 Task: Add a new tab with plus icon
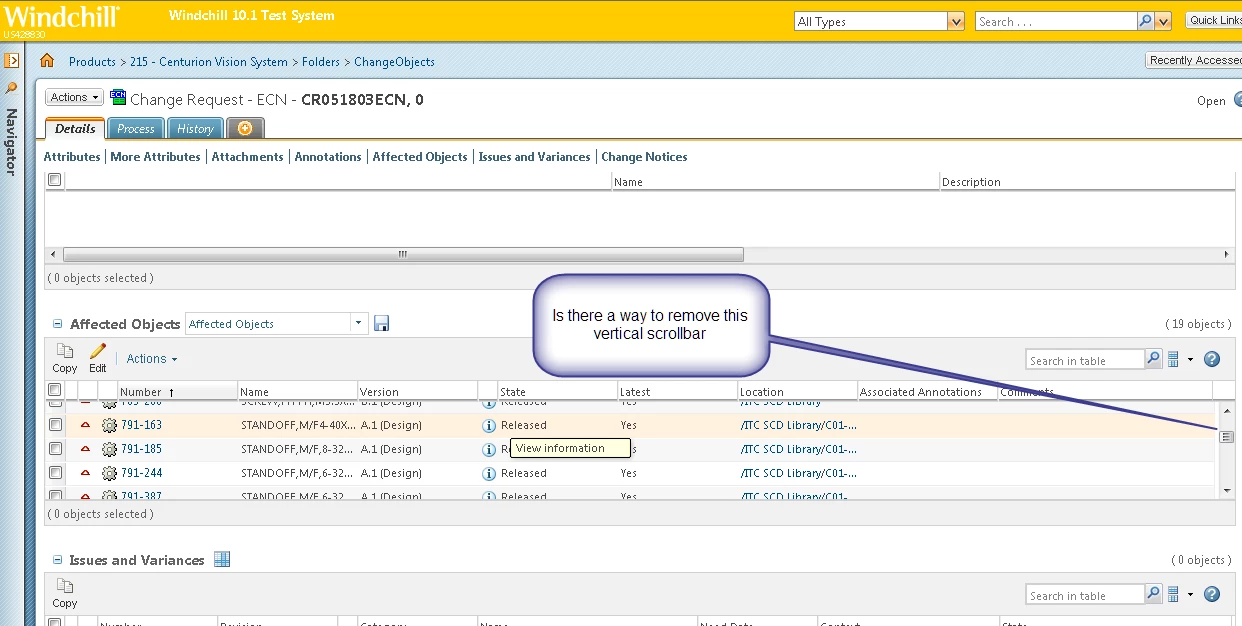click(x=245, y=129)
